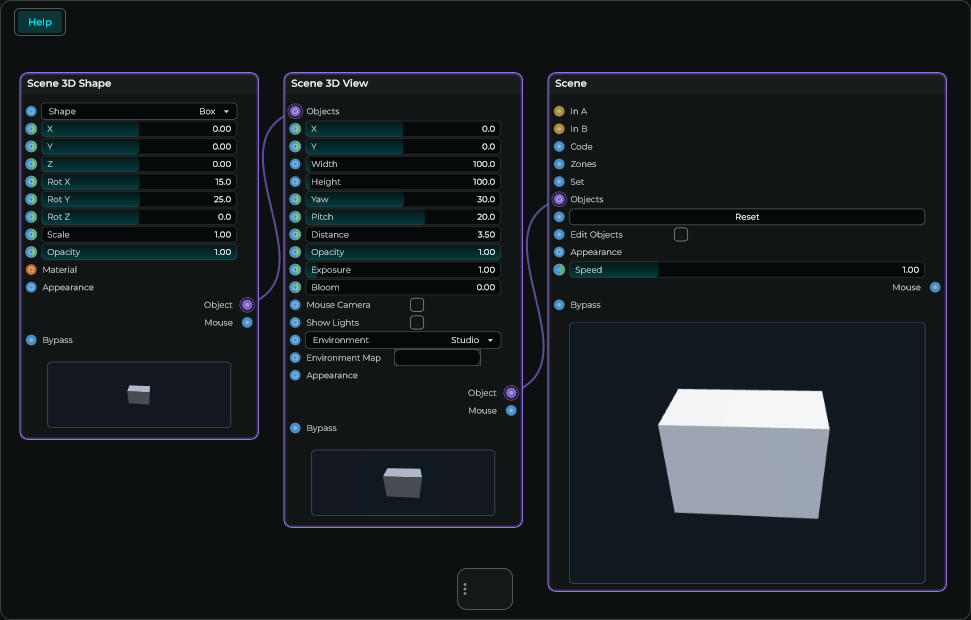Click the Objects input port on Scene node
Viewport: 971px width, 620px height.
pos(559,199)
